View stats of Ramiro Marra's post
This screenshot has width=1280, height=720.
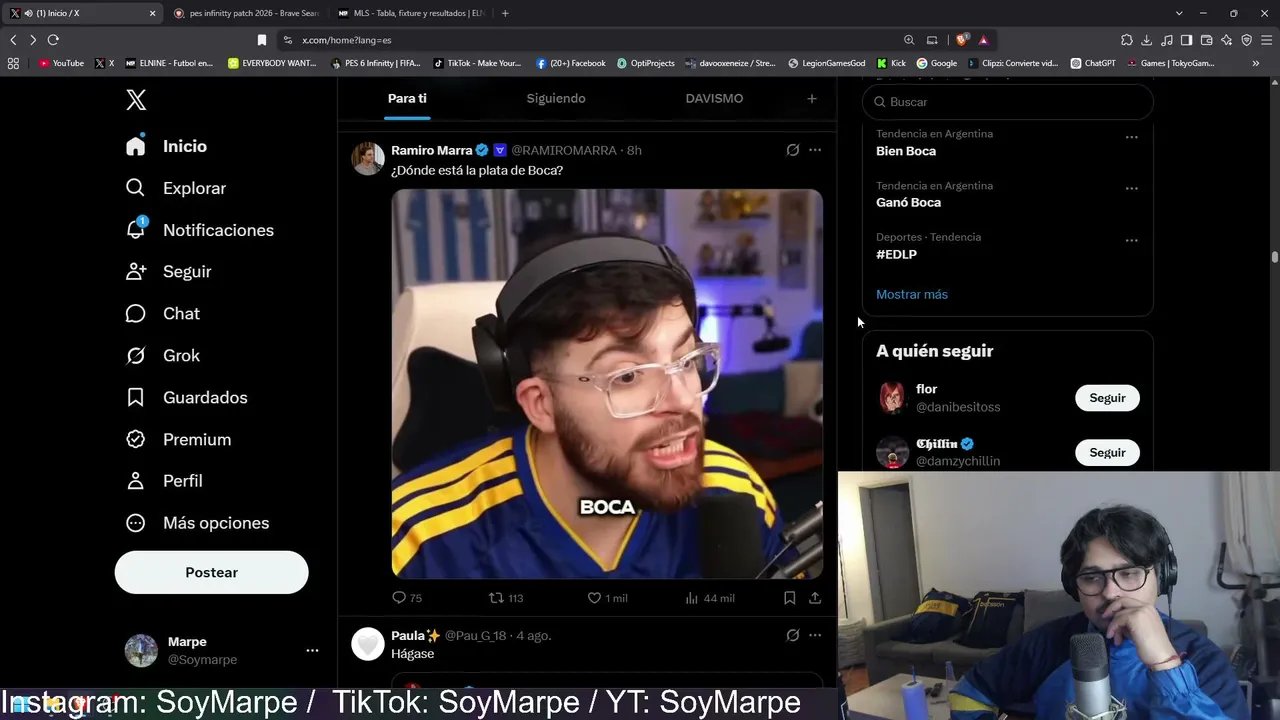click(x=709, y=598)
